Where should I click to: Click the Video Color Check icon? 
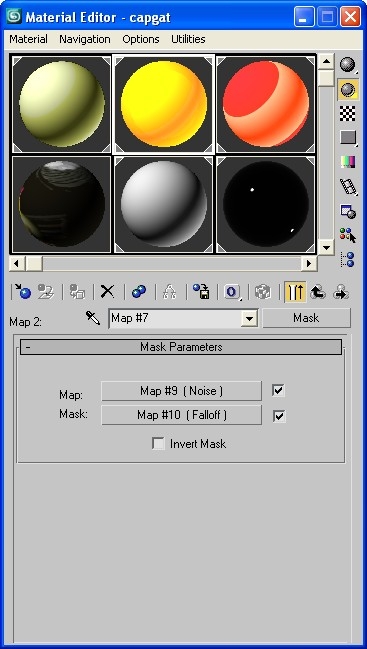click(x=348, y=162)
